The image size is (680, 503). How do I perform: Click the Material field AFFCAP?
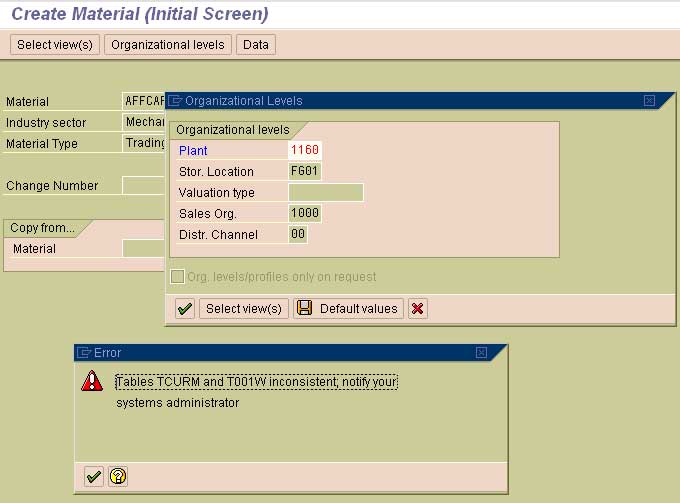144,101
